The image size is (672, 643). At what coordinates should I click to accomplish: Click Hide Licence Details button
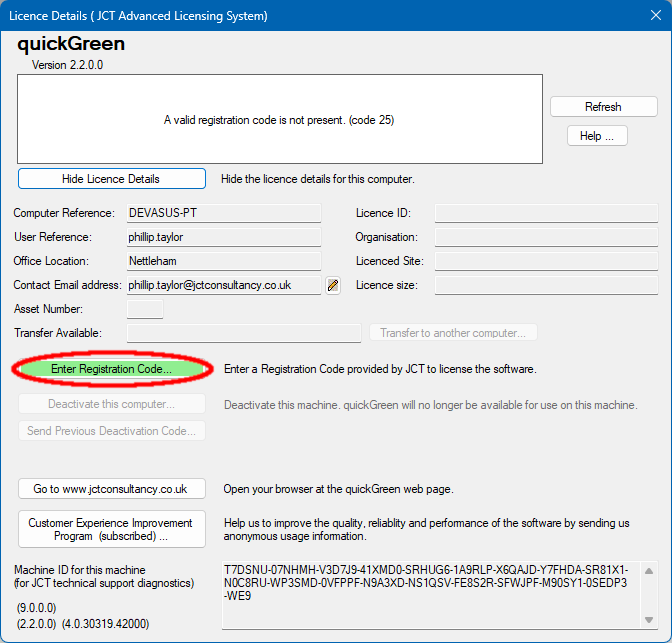(x=111, y=179)
